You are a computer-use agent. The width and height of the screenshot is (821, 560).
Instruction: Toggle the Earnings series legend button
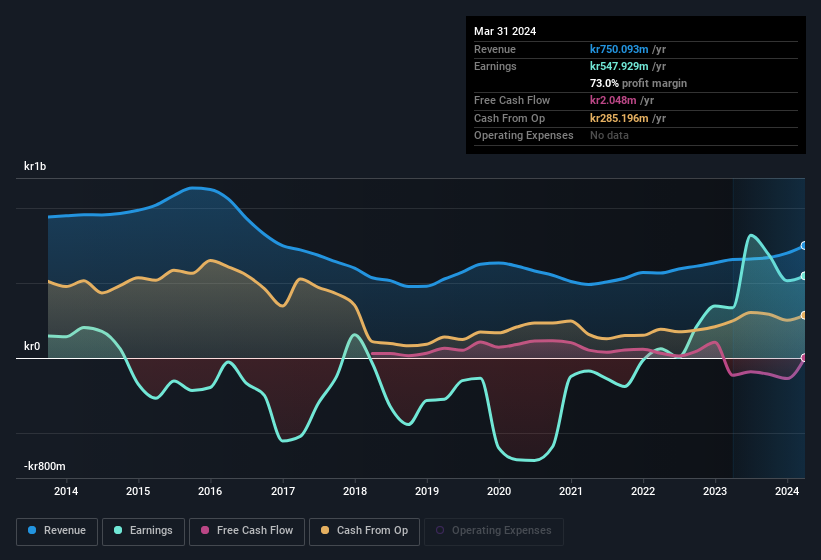[143, 531]
